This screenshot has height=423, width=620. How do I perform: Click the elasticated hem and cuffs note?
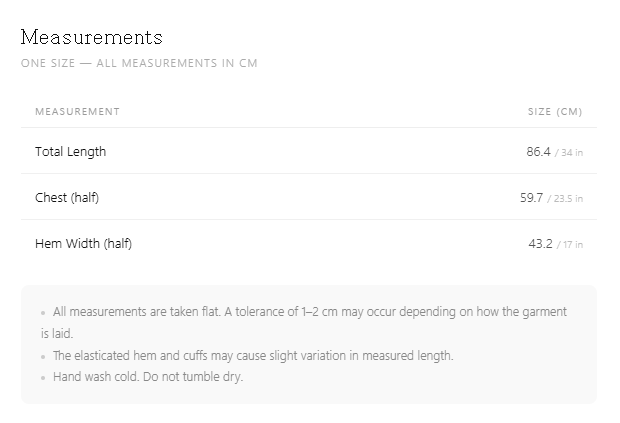tap(253, 355)
